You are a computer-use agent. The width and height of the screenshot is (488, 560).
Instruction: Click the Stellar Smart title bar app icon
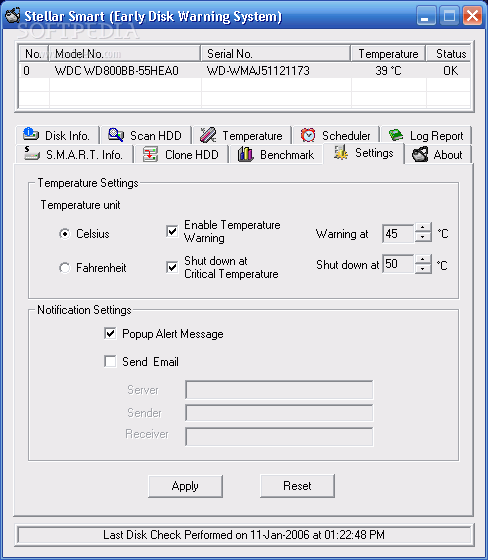(13, 15)
